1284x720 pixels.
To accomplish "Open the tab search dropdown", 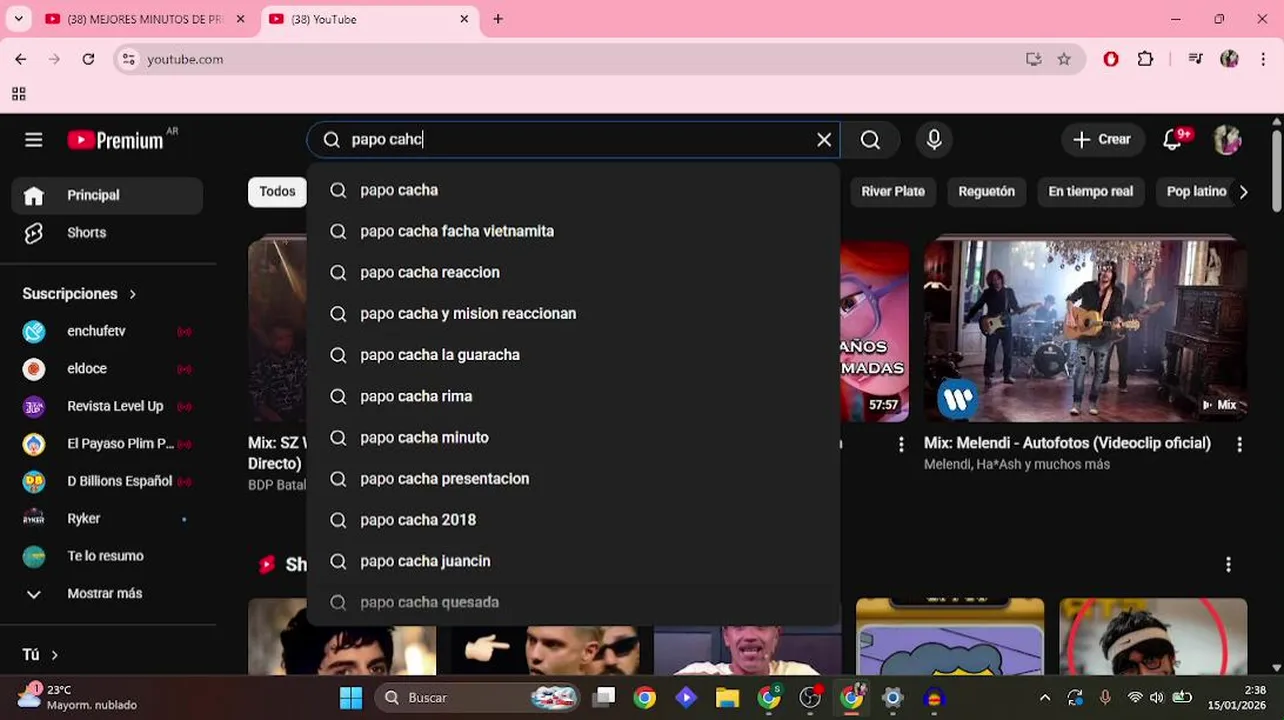I will pos(18,19).
